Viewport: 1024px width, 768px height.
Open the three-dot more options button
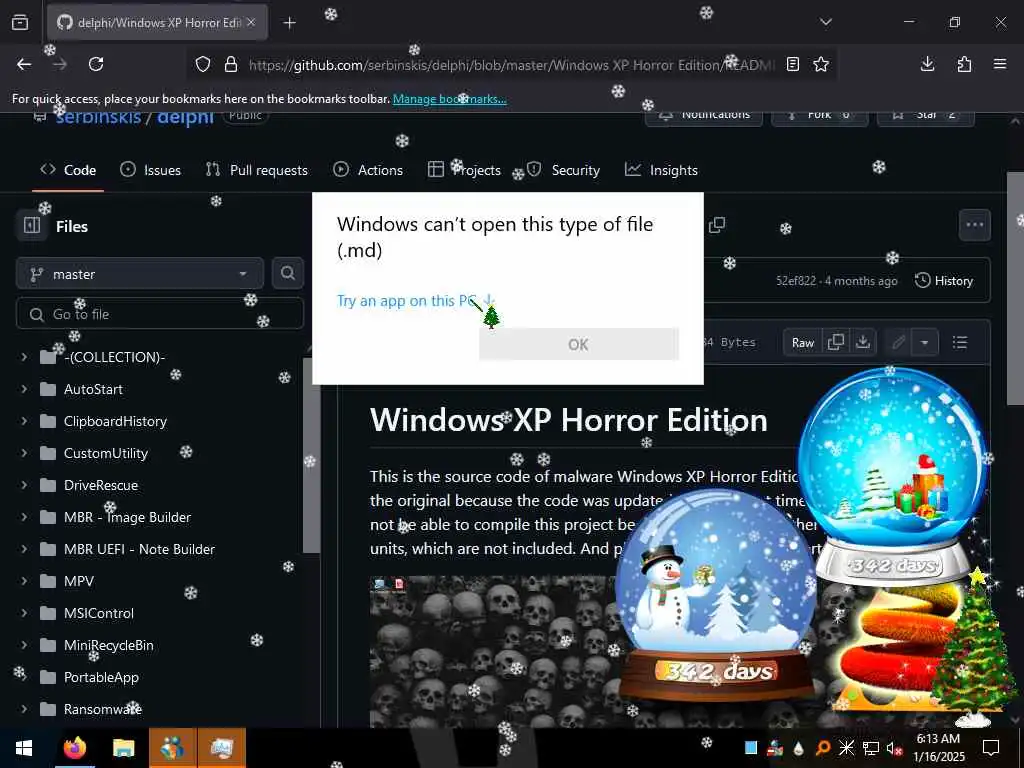[x=974, y=225]
